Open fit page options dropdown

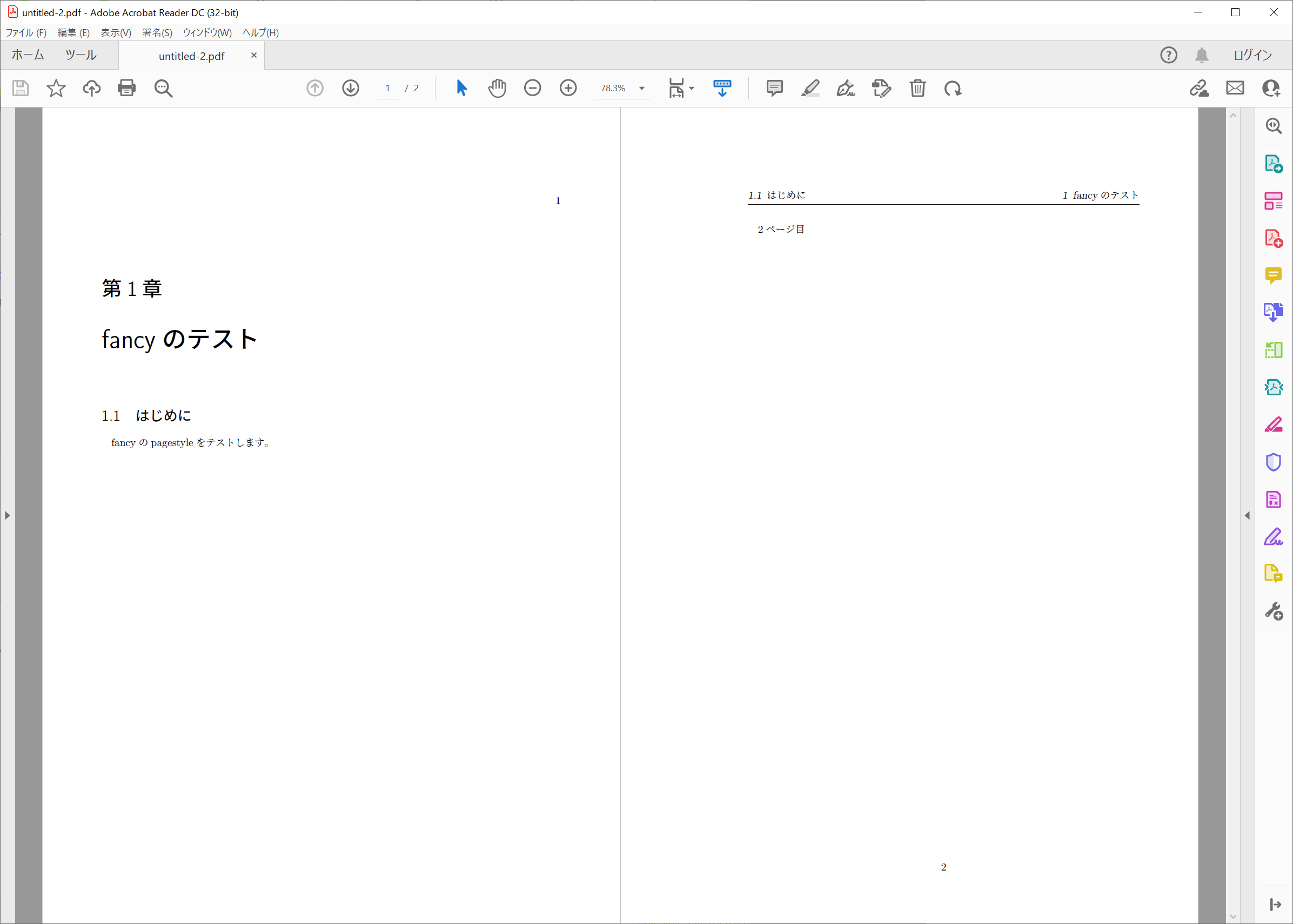(691, 88)
